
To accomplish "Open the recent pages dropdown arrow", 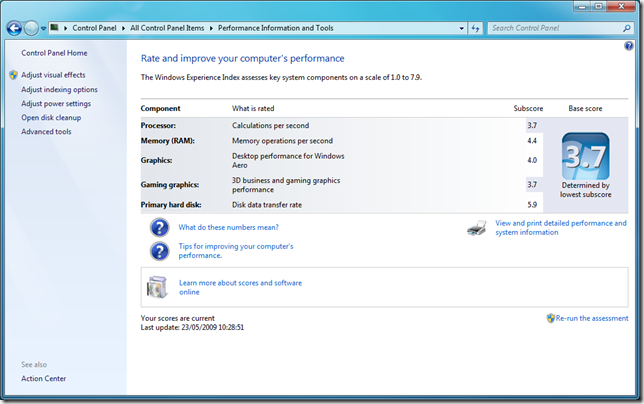I will click(x=43, y=29).
